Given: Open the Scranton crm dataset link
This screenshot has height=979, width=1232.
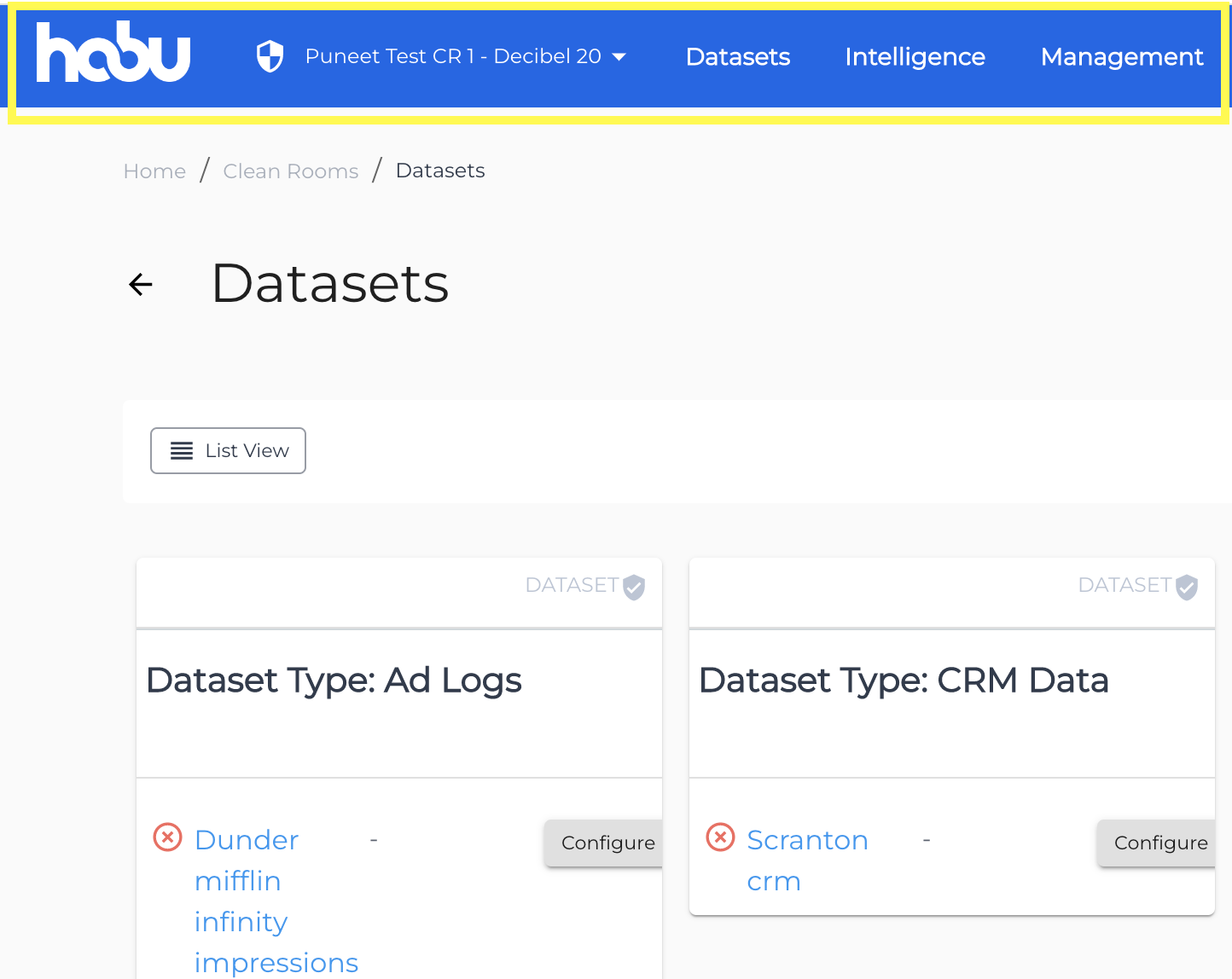Looking at the screenshot, I should pos(806,860).
